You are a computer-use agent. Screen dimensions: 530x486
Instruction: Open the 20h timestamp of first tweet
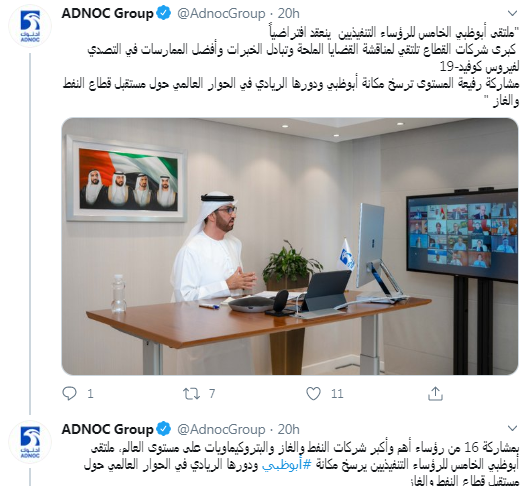tap(288, 14)
